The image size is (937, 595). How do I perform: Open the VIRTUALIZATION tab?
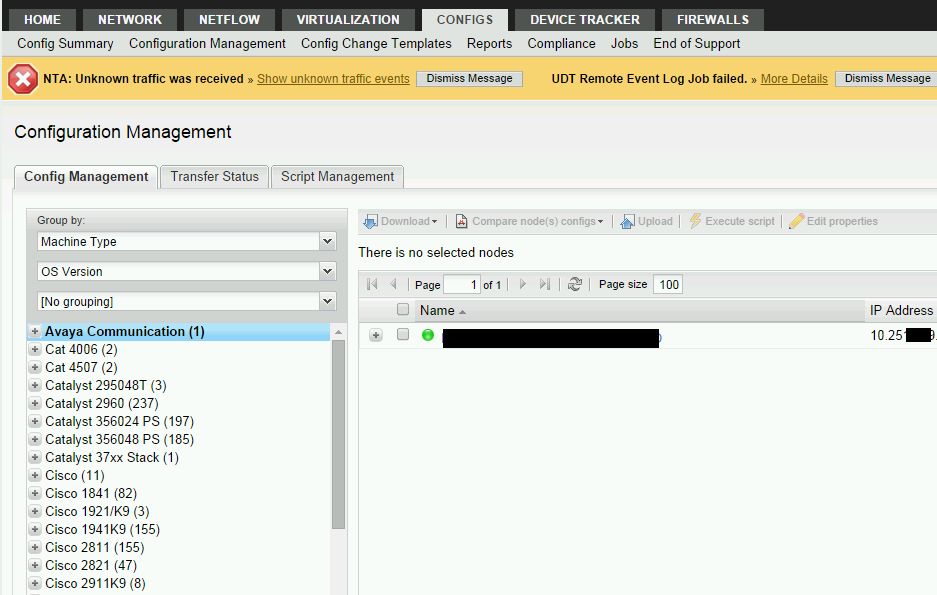(x=348, y=20)
